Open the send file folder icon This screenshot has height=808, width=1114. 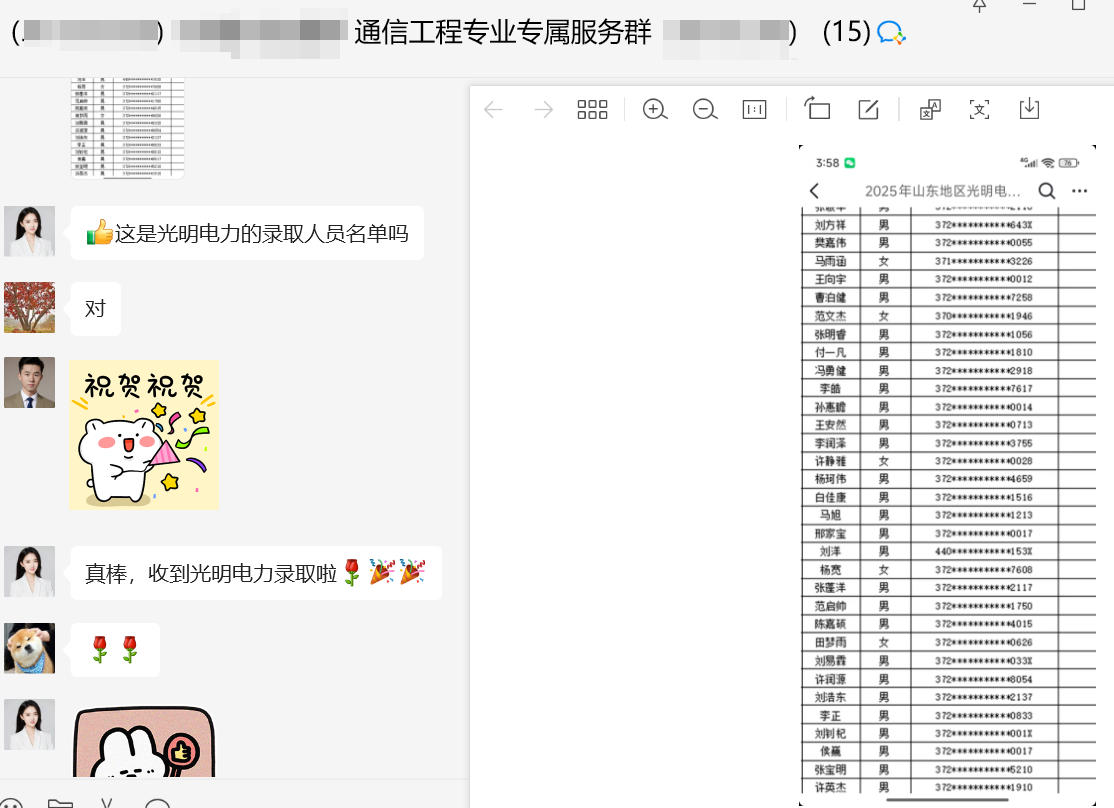pyautogui.click(x=60, y=803)
